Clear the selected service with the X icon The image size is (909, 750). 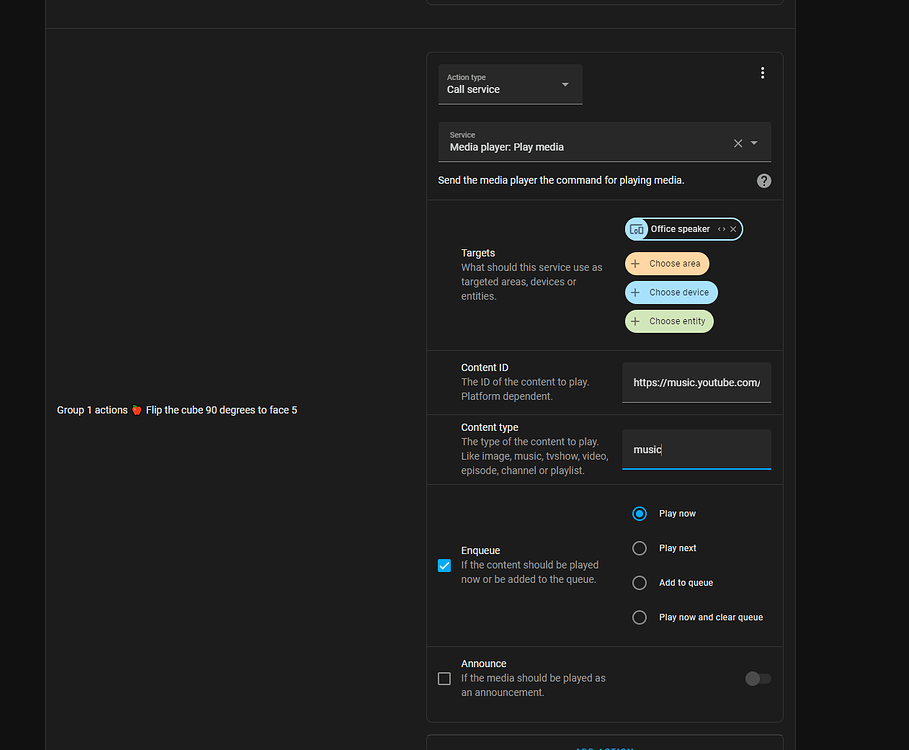click(737, 142)
